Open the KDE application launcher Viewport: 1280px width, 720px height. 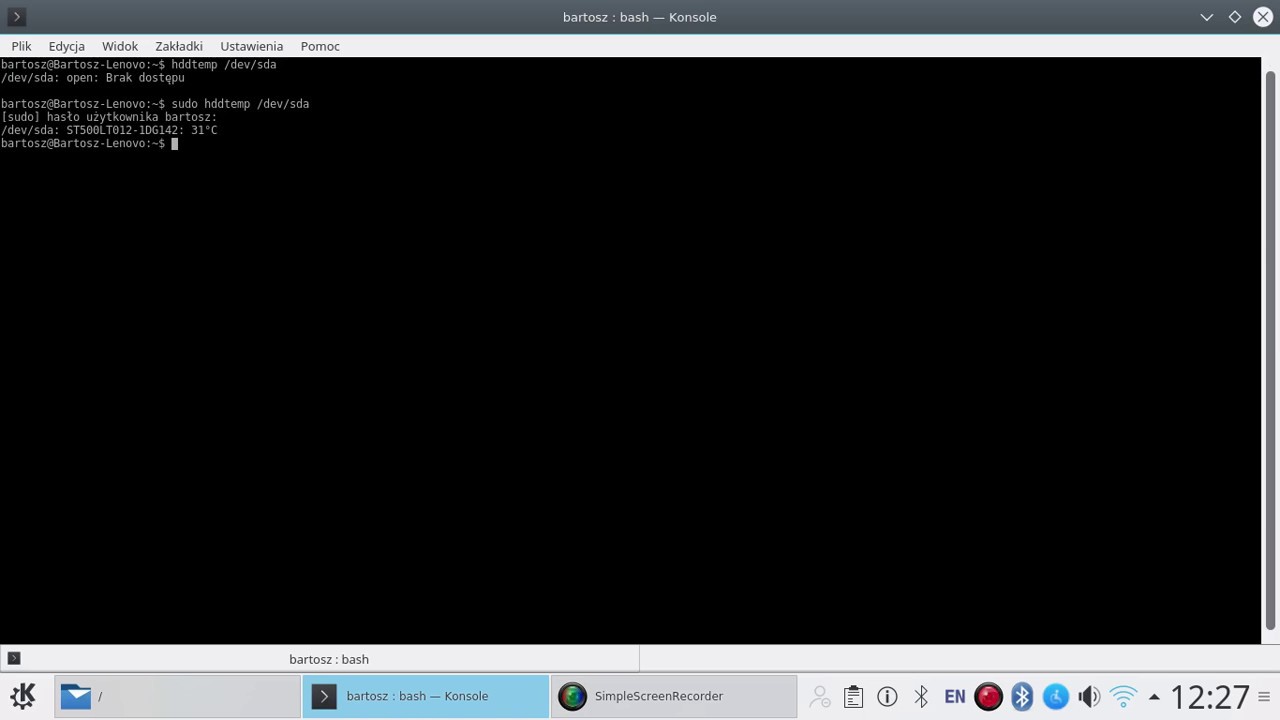point(23,696)
